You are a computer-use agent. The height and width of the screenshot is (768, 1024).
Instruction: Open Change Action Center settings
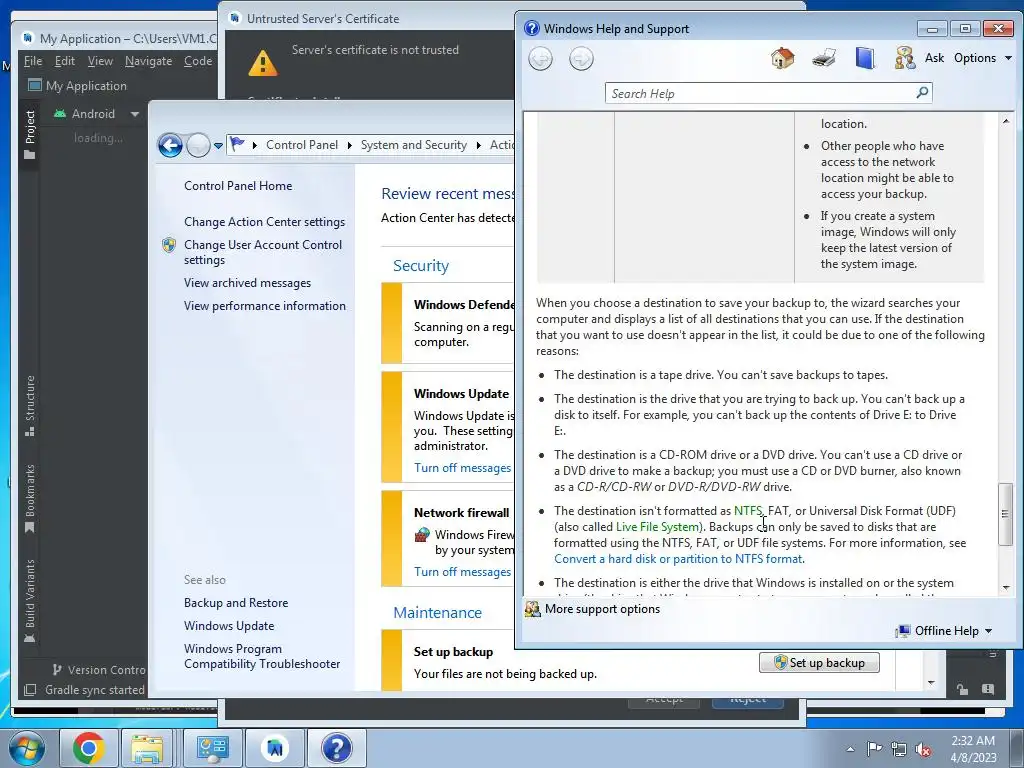point(264,222)
